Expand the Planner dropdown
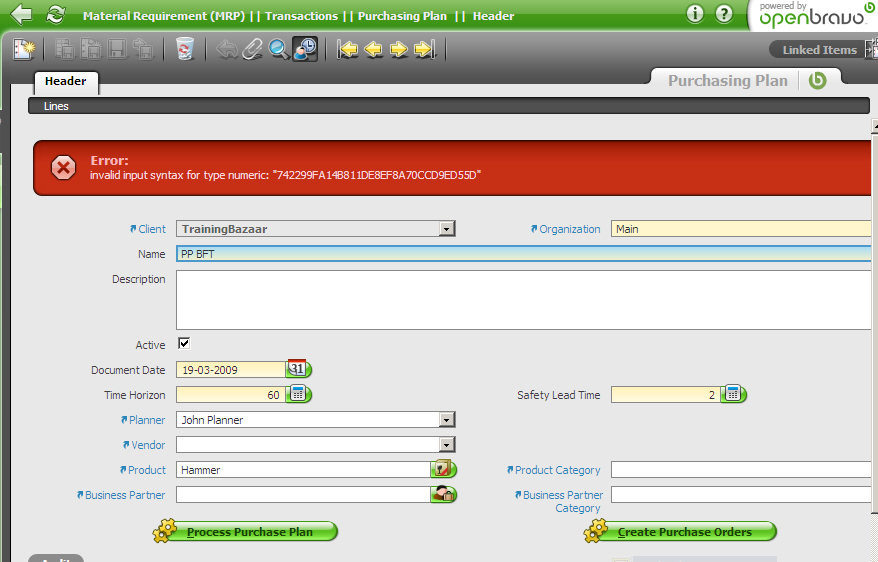This screenshot has height=562, width=878. (446, 420)
